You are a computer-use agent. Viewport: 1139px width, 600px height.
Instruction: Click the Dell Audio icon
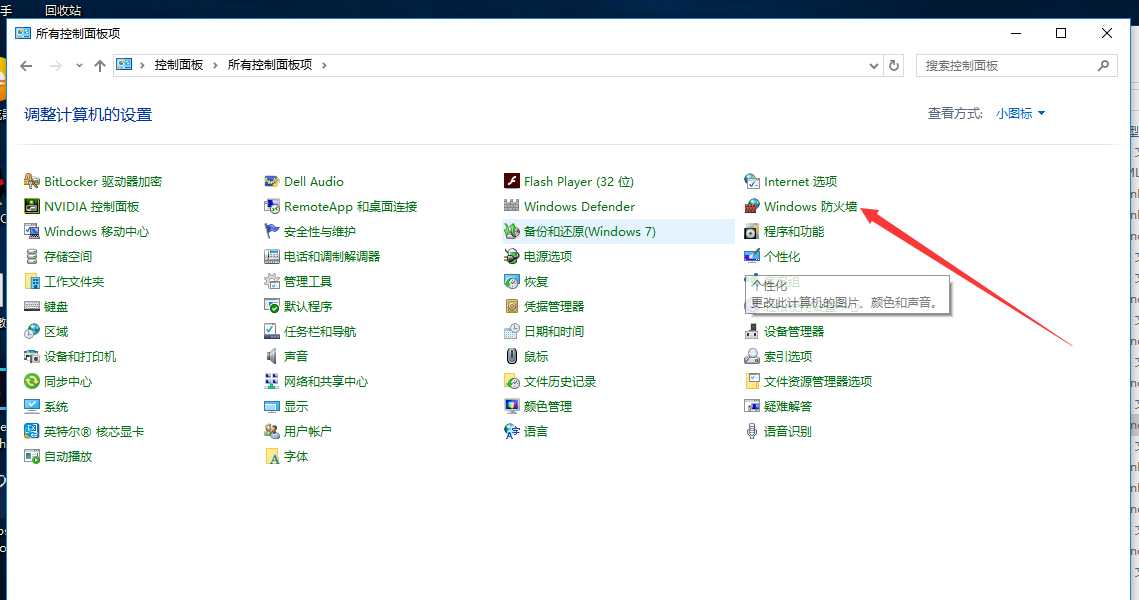(x=272, y=182)
